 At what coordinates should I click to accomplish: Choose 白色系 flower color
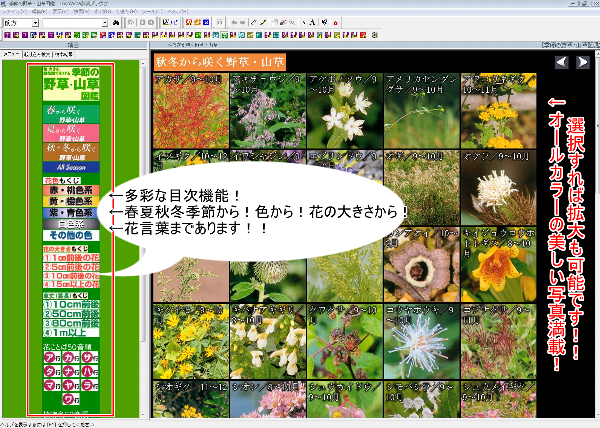[x=71, y=224]
